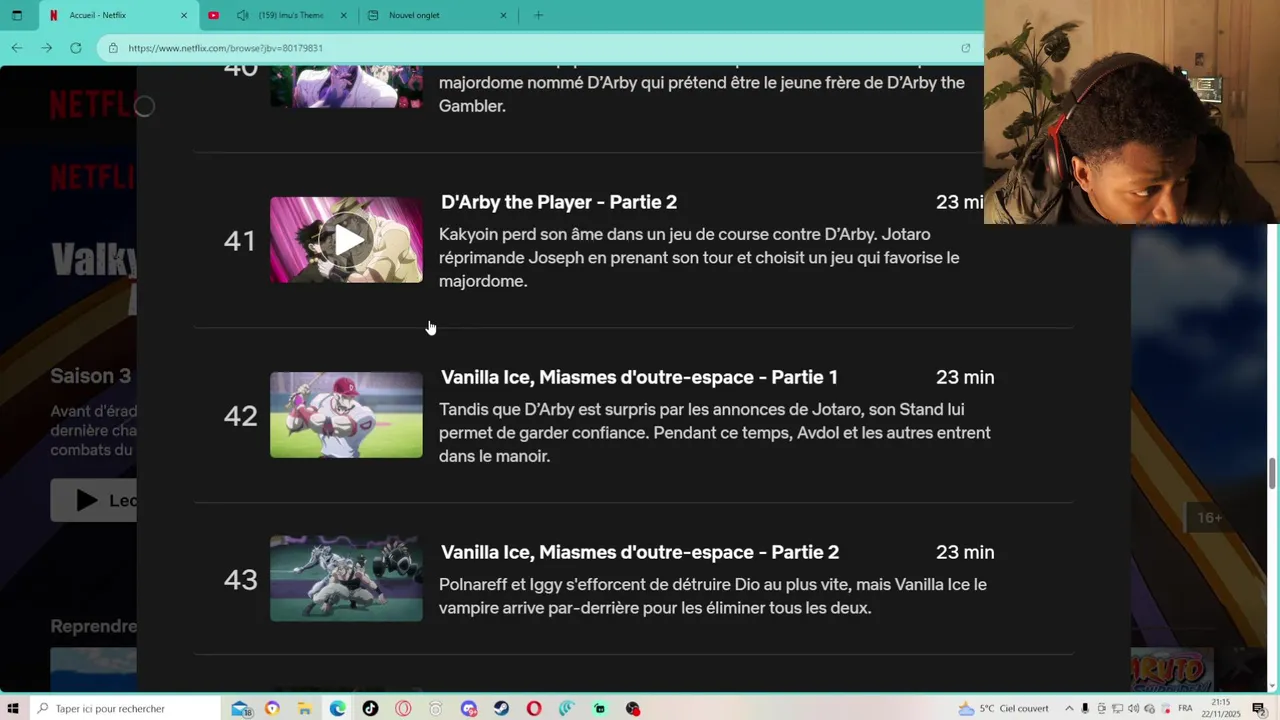Click episode number 42
Image resolution: width=1280 pixels, height=720 pixels.
240,415
